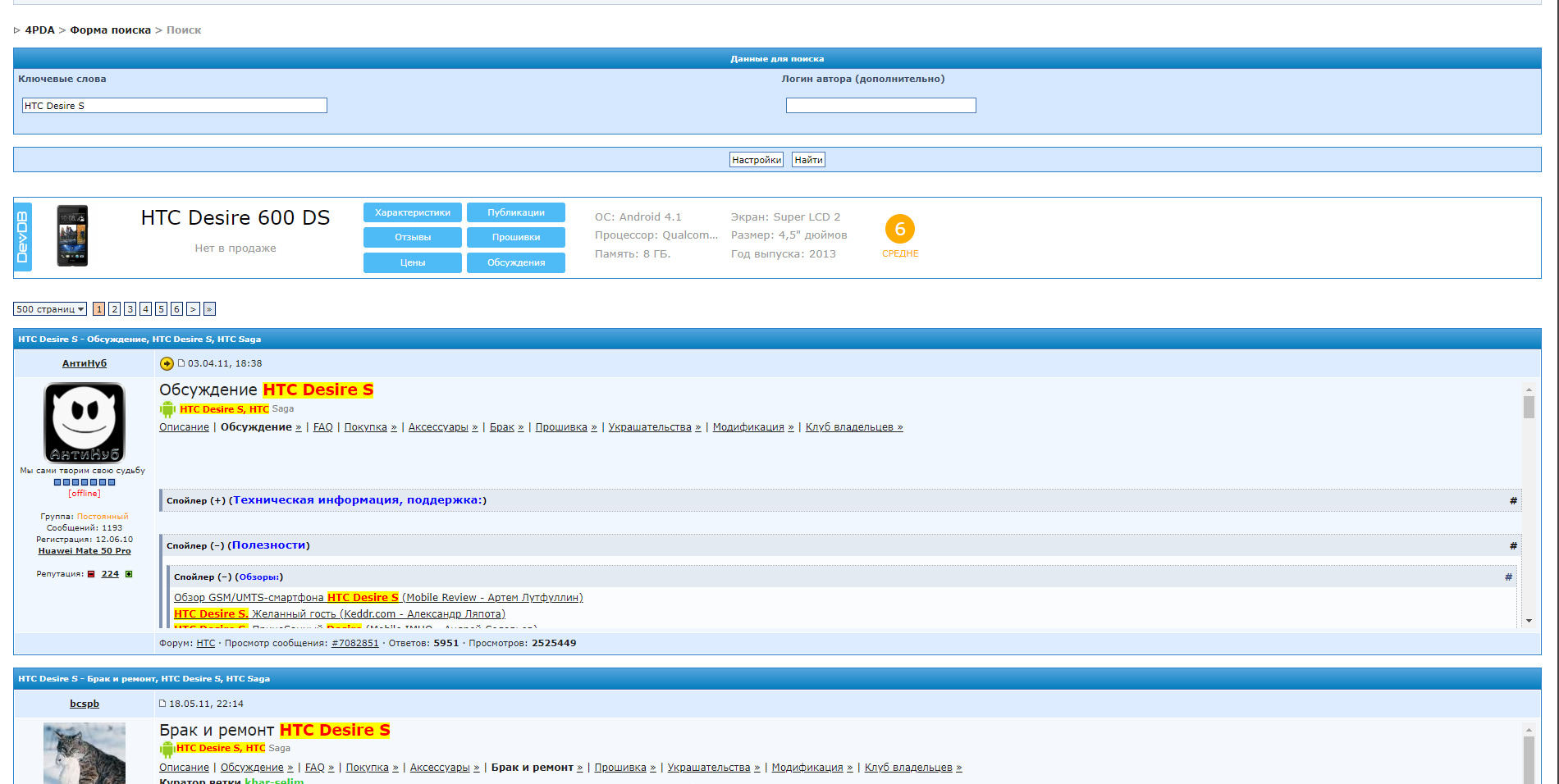Click the DevDB vertical logo badge

pyautogui.click(x=23, y=237)
